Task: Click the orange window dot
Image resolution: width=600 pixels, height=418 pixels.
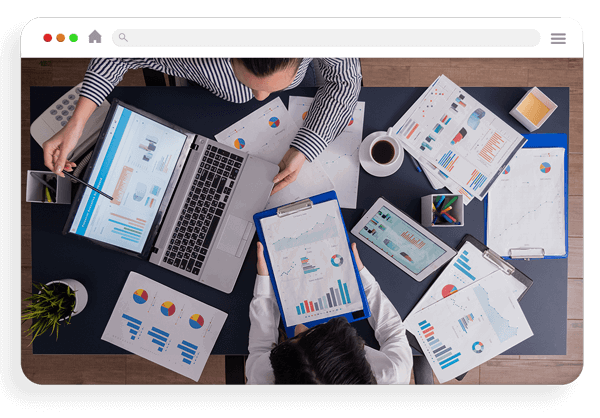Action: point(60,38)
